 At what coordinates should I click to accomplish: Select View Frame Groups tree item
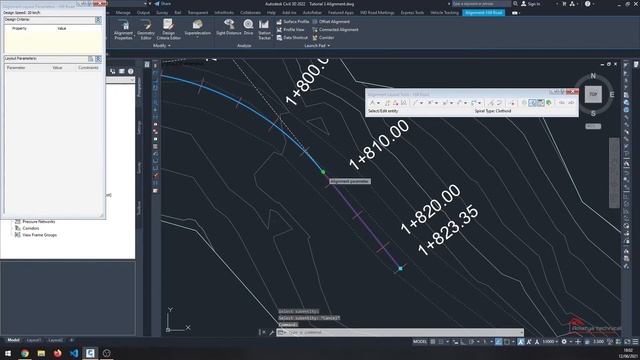click(x=39, y=235)
